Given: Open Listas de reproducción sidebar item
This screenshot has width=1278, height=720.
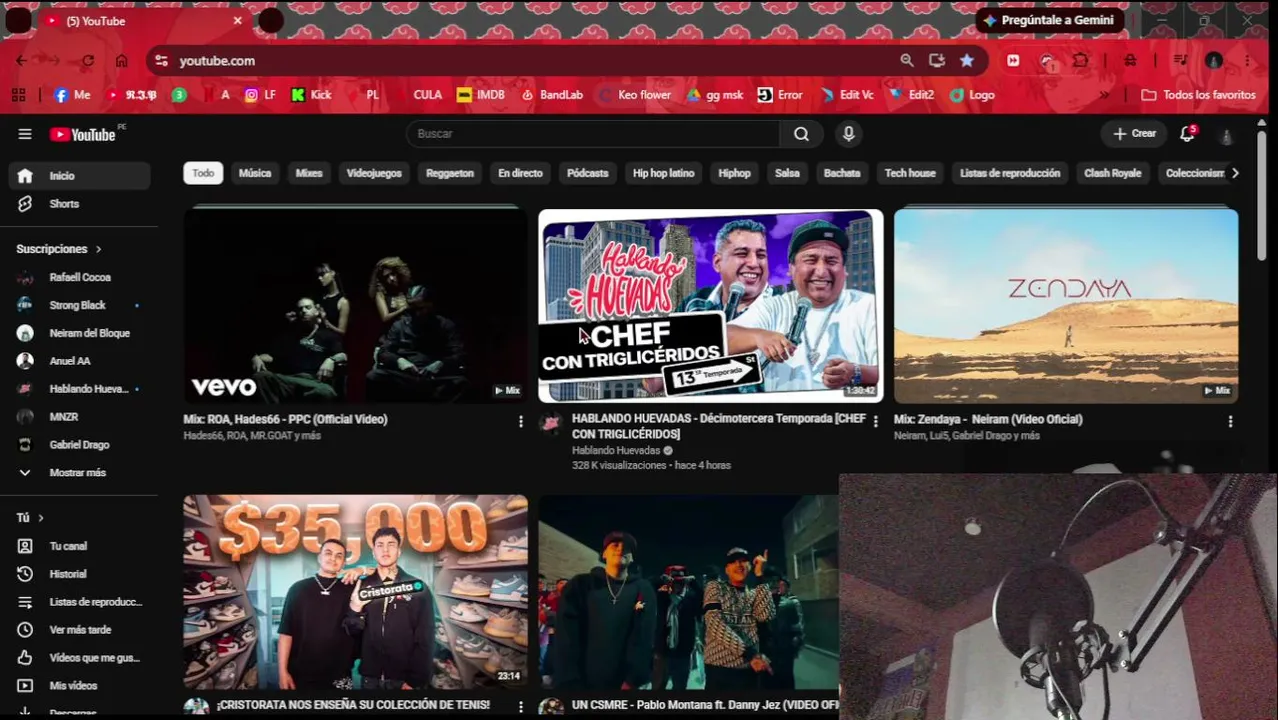Looking at the screenshot, I should point(80,602).
